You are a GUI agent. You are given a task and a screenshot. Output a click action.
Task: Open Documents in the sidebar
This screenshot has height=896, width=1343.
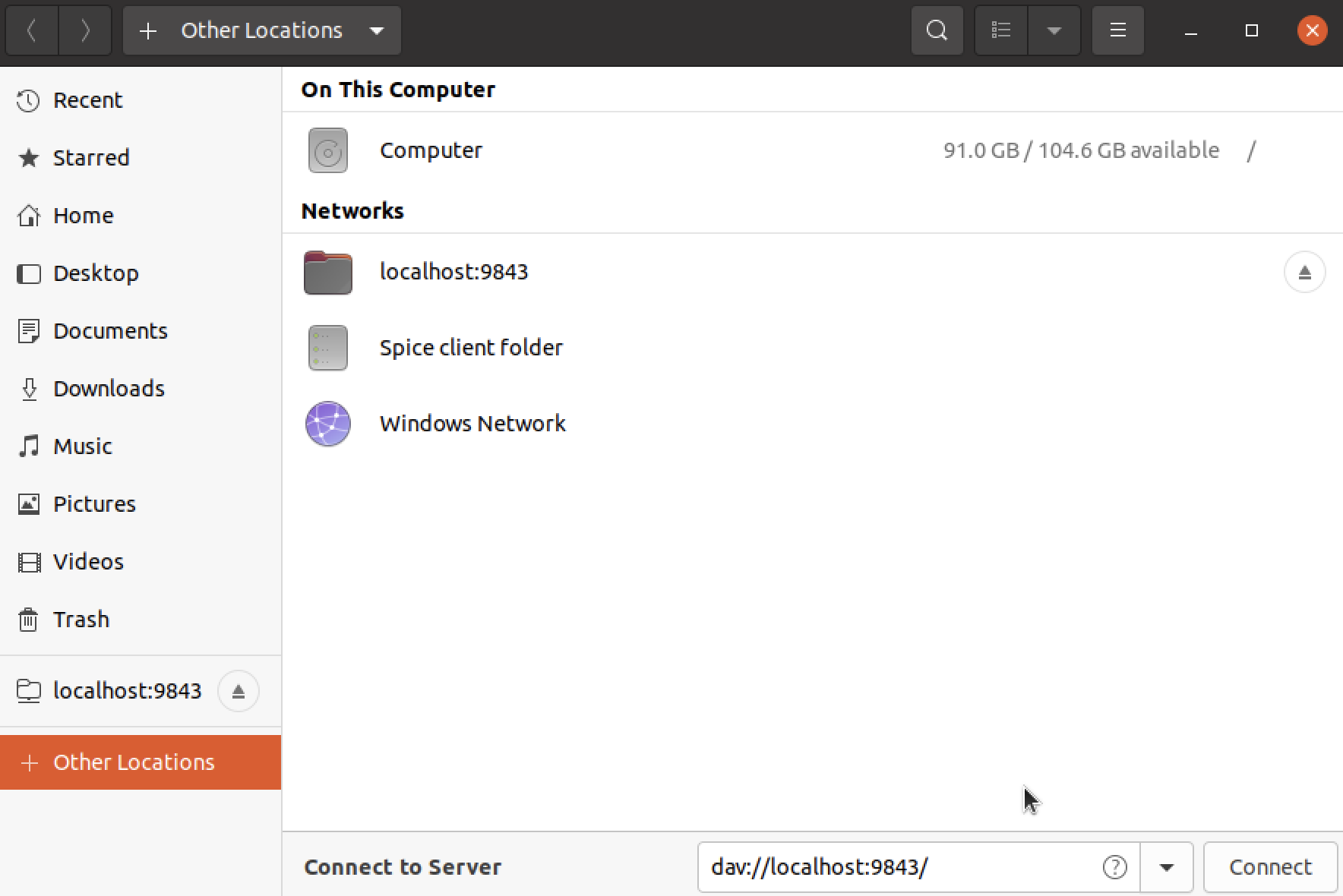(141, 331)
